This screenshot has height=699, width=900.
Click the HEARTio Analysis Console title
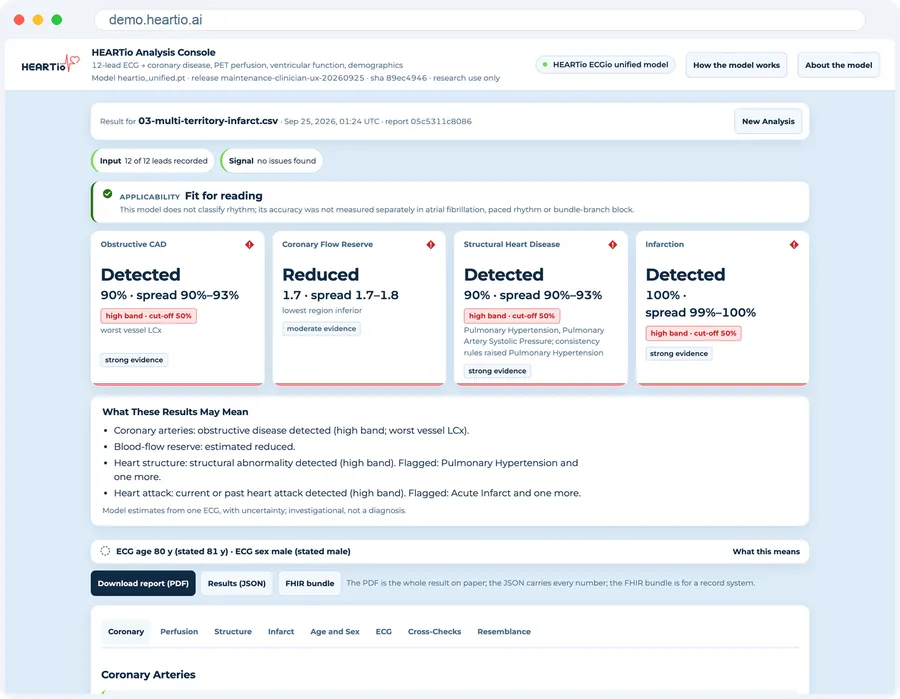coord(153,52)
